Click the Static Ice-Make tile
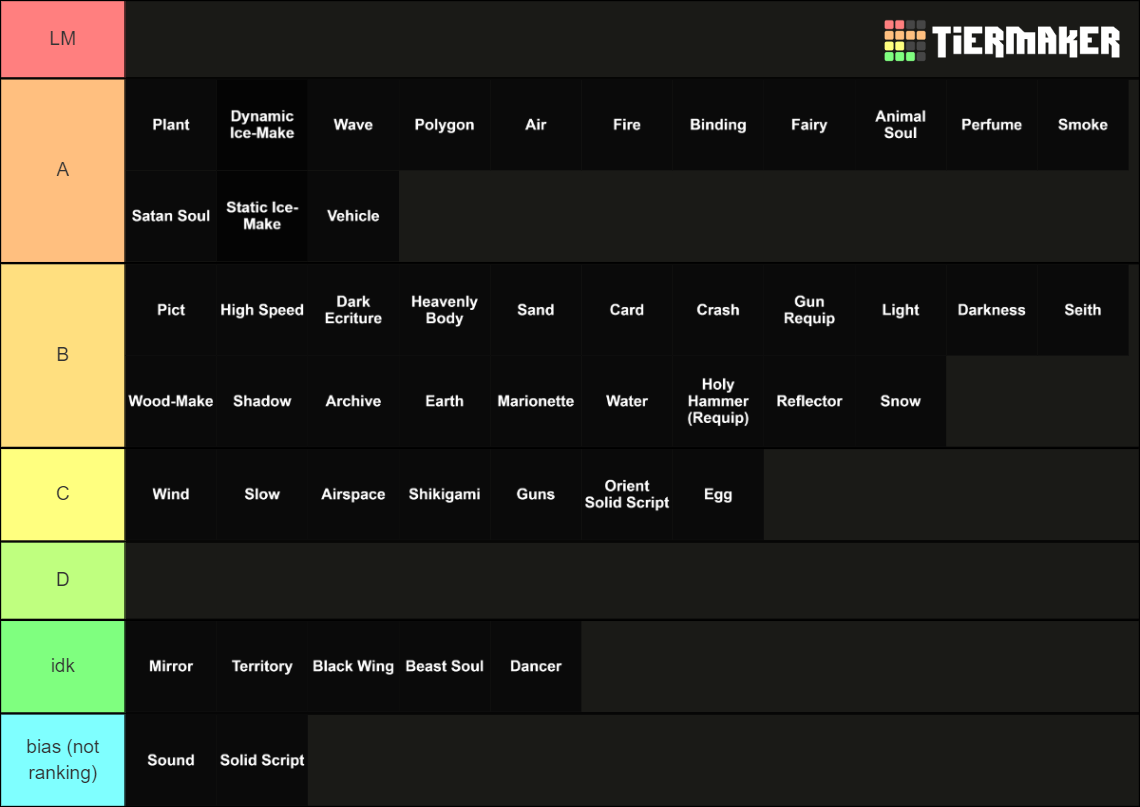The width and height of the screenshot is (1140, 807). pos(262,216)
